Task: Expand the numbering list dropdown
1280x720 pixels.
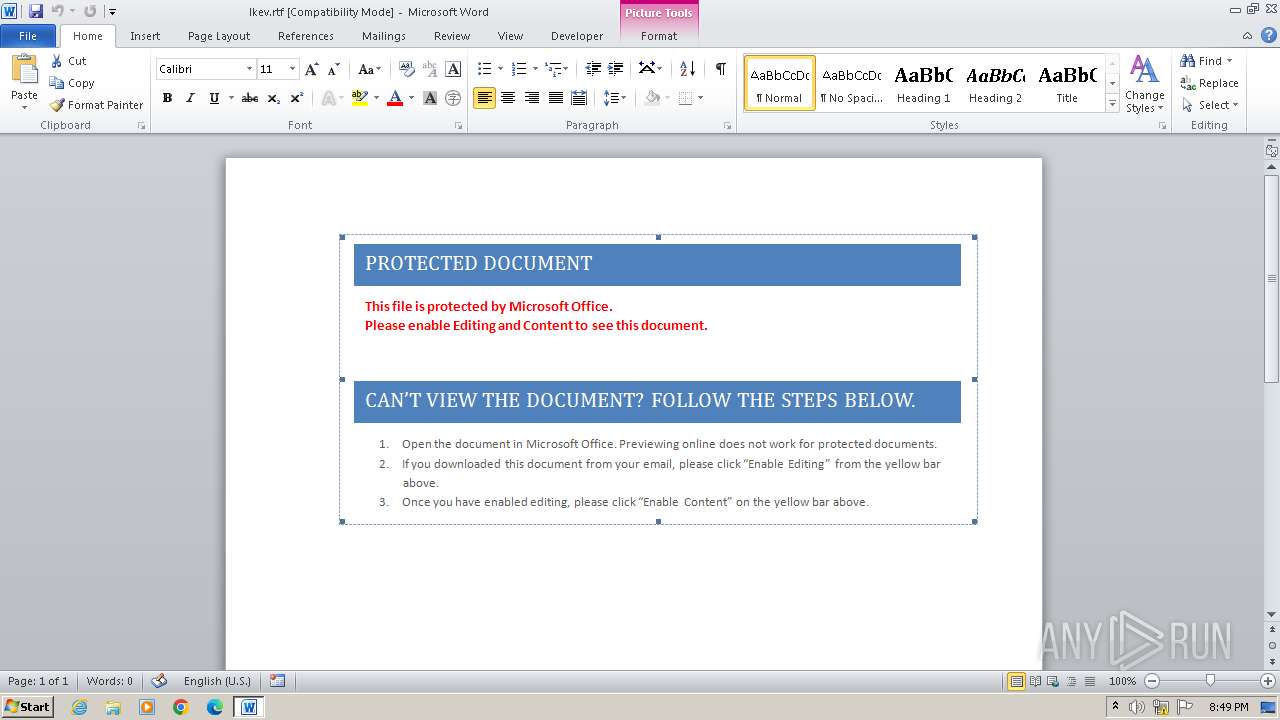Action: click(x=535, y=69)
